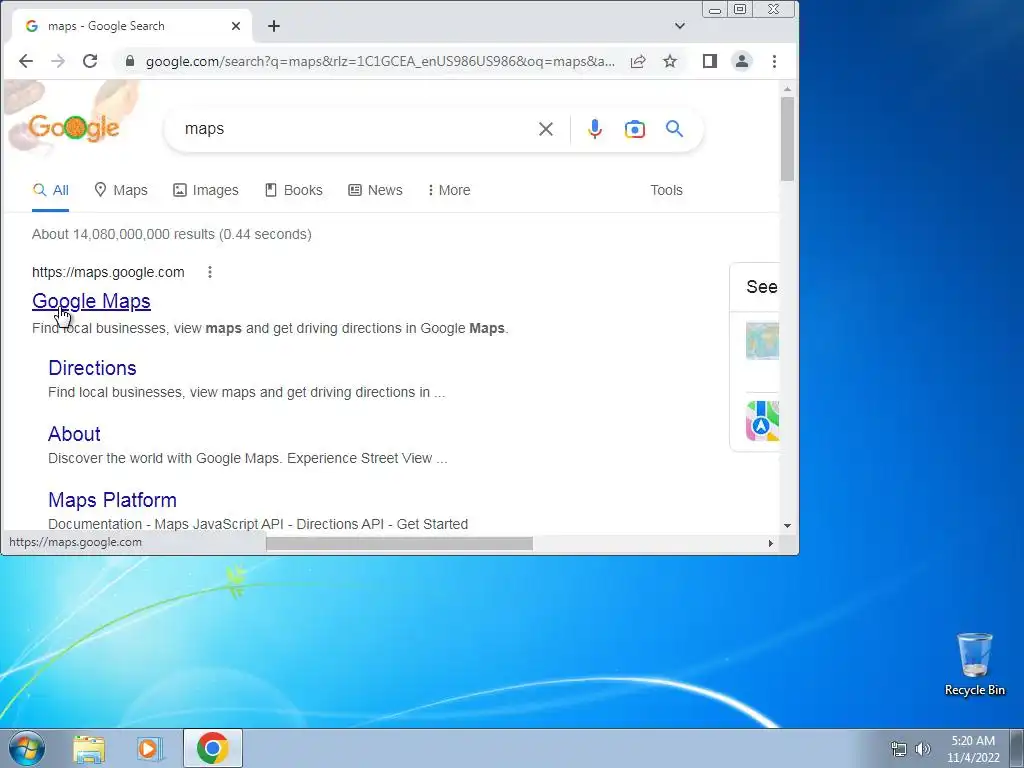Screen dimensions: 1024x768
Task: Open the search Tools
Action: point(666,190)
